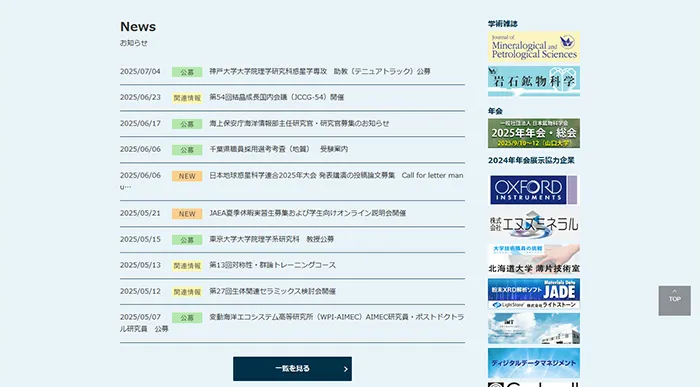Click the NEW tag beside the JpGU item
This screenshot has height=387, width=700.
187,176
